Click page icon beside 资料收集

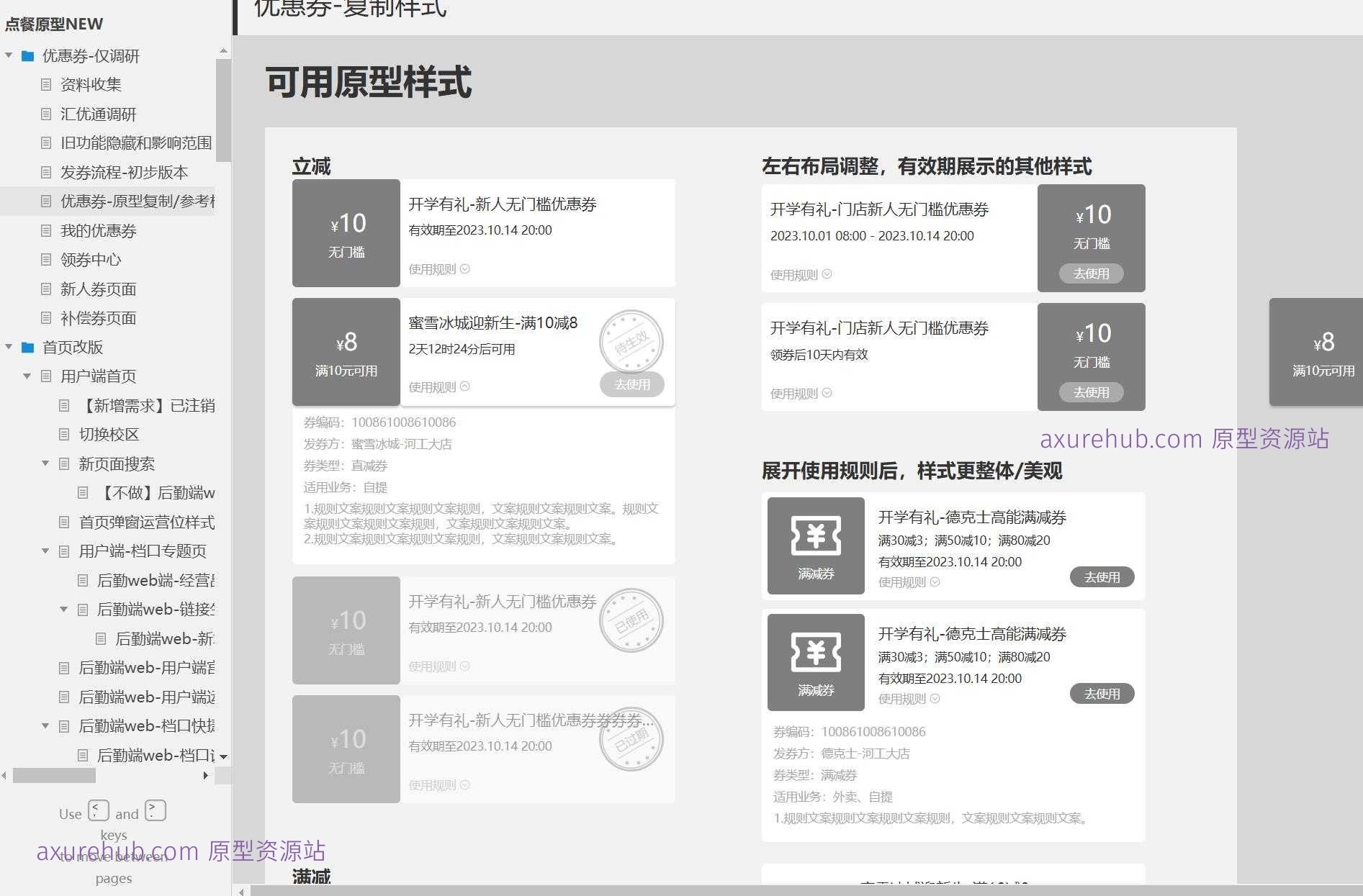(x=46, y=84)
